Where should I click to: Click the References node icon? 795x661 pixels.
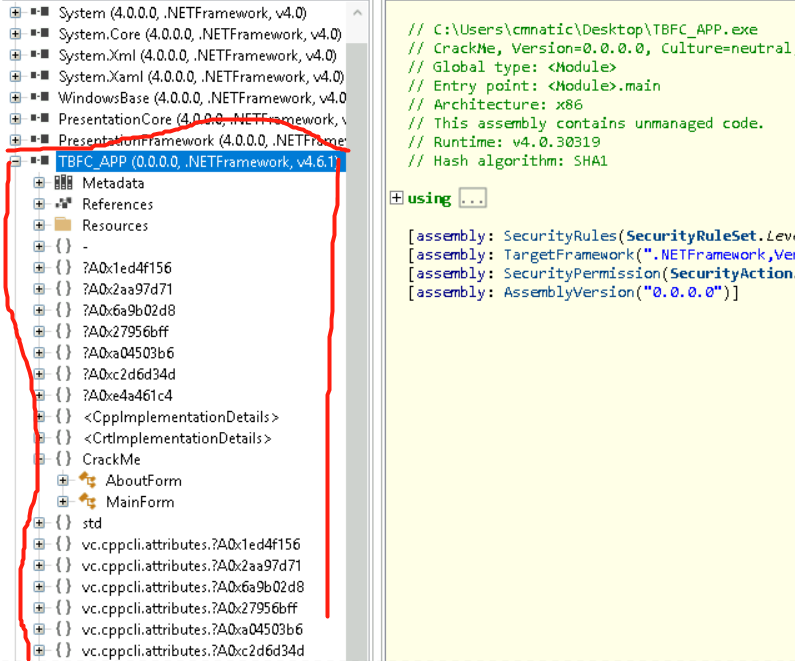pyautogui.click(x=63, y=204)
